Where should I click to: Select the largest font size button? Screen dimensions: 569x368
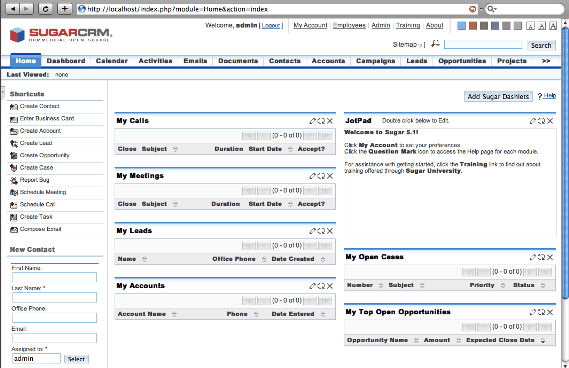coord(553,26)
